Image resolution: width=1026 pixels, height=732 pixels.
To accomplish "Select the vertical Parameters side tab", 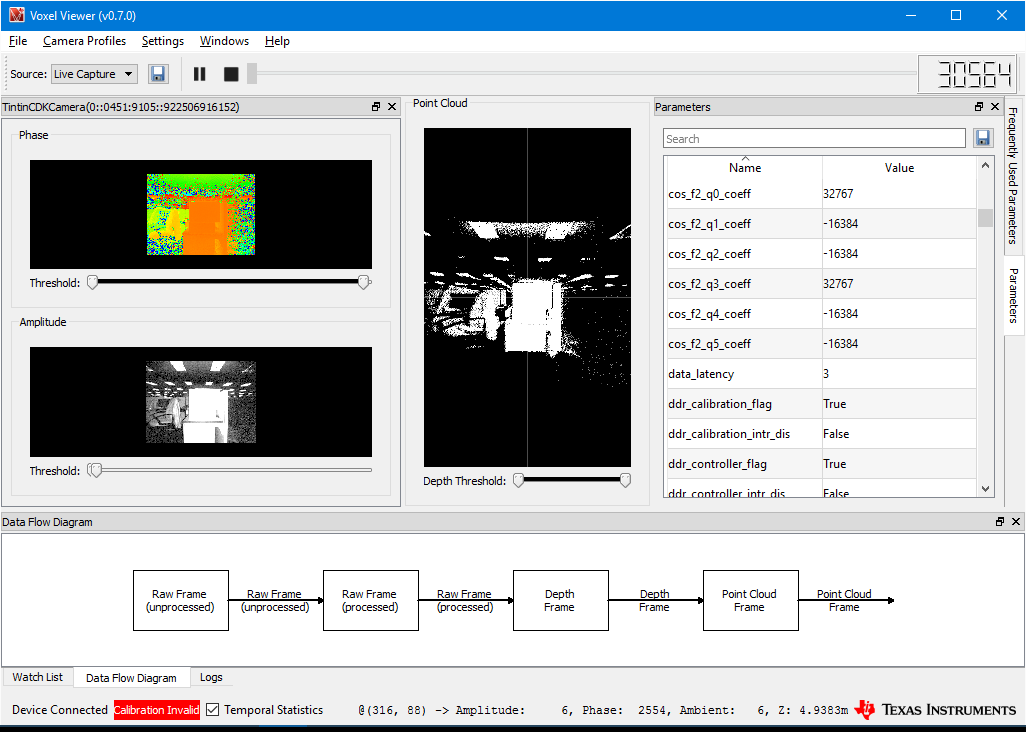I will coord(1013,296).
